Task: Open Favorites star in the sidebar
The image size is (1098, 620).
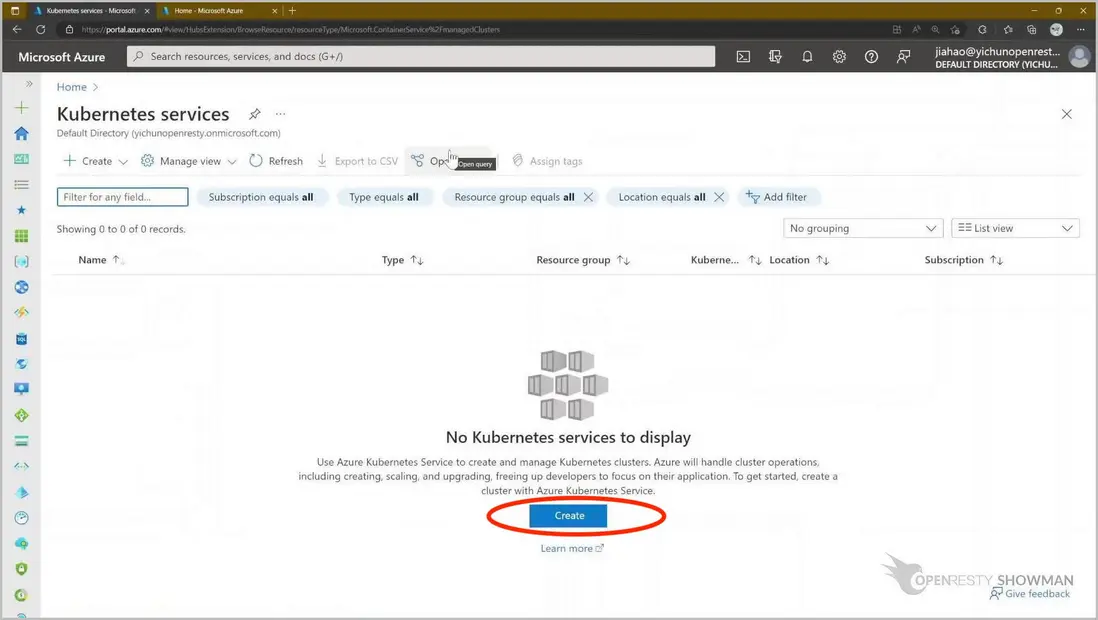Action: tap(22, 210)
